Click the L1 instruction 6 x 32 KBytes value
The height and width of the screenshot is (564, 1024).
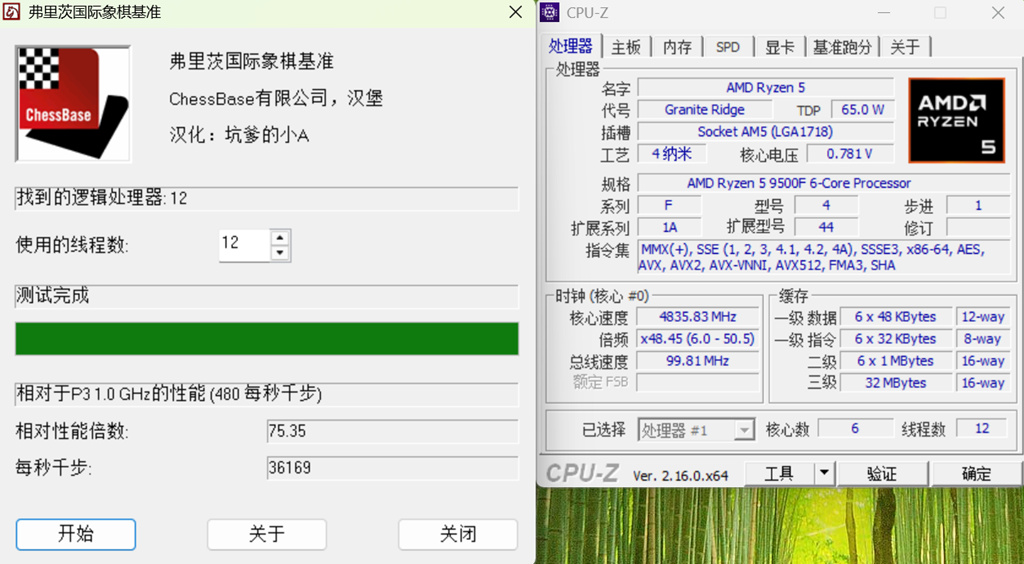(x=895, y=339)
